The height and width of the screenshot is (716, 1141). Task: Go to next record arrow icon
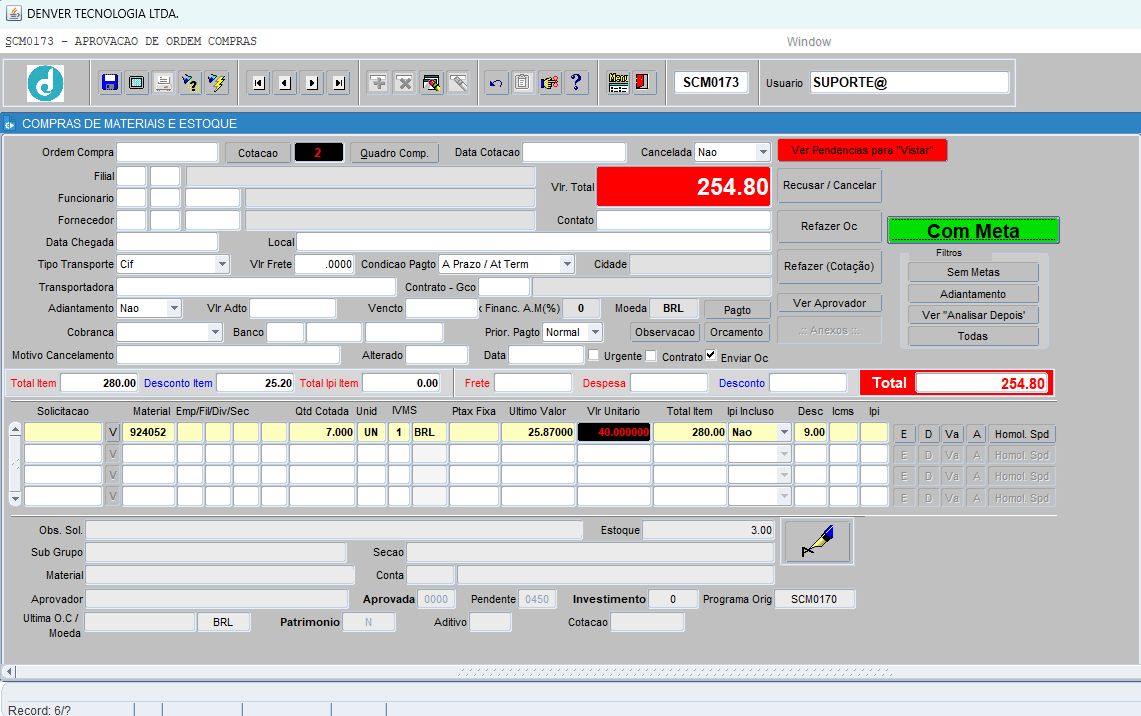click(x=312, y=83)
